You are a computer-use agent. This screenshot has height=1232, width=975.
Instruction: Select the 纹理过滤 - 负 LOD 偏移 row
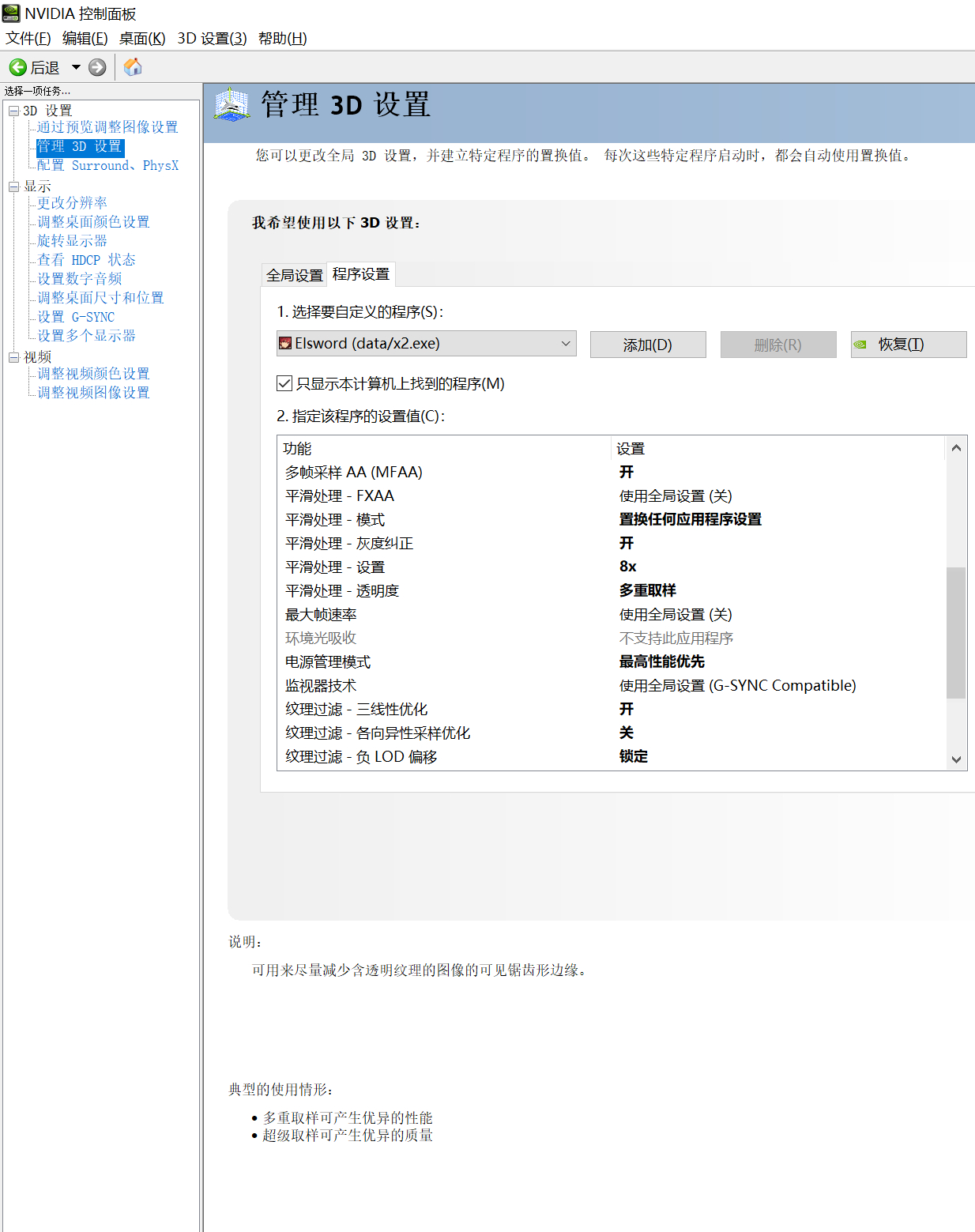[612, 756]
